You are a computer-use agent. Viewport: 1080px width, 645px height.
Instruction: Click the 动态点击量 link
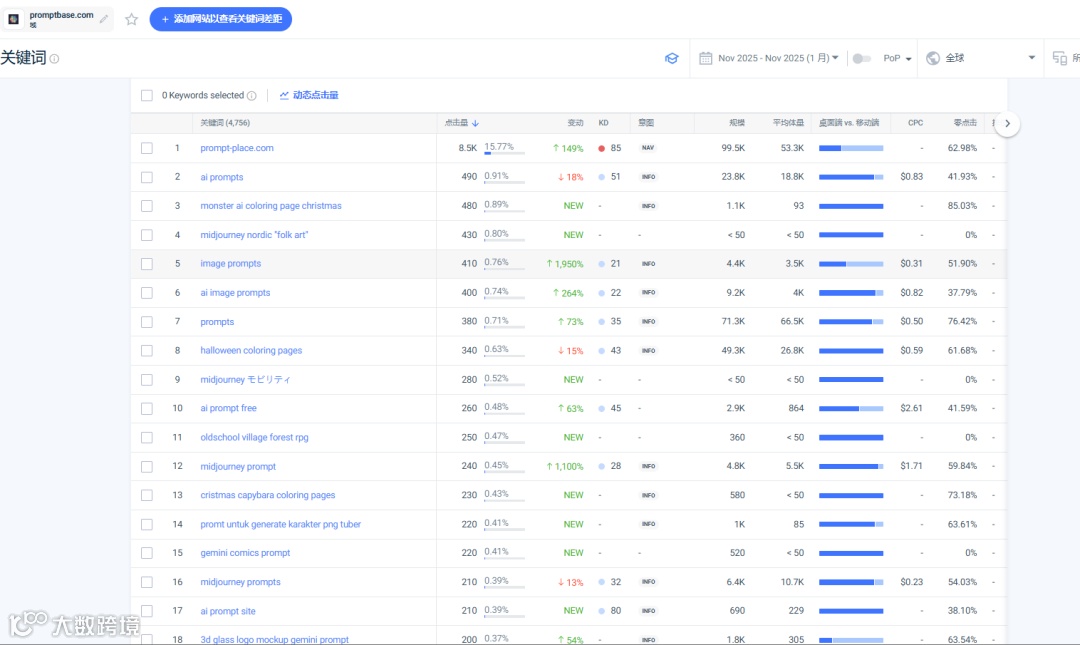(315, 96)
